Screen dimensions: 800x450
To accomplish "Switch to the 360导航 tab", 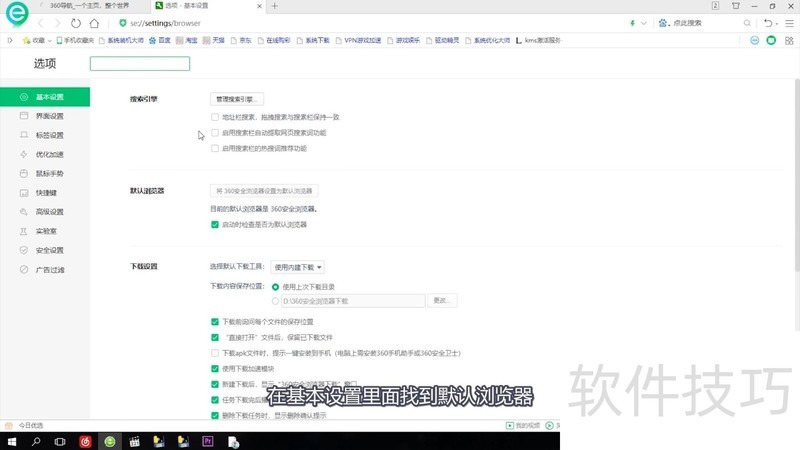I will point(89,6).
